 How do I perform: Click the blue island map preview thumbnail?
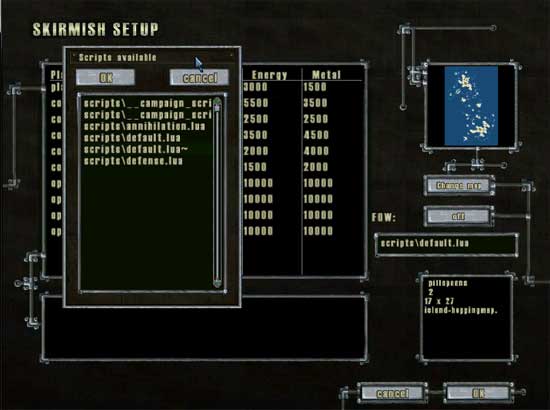pos(471,106)
